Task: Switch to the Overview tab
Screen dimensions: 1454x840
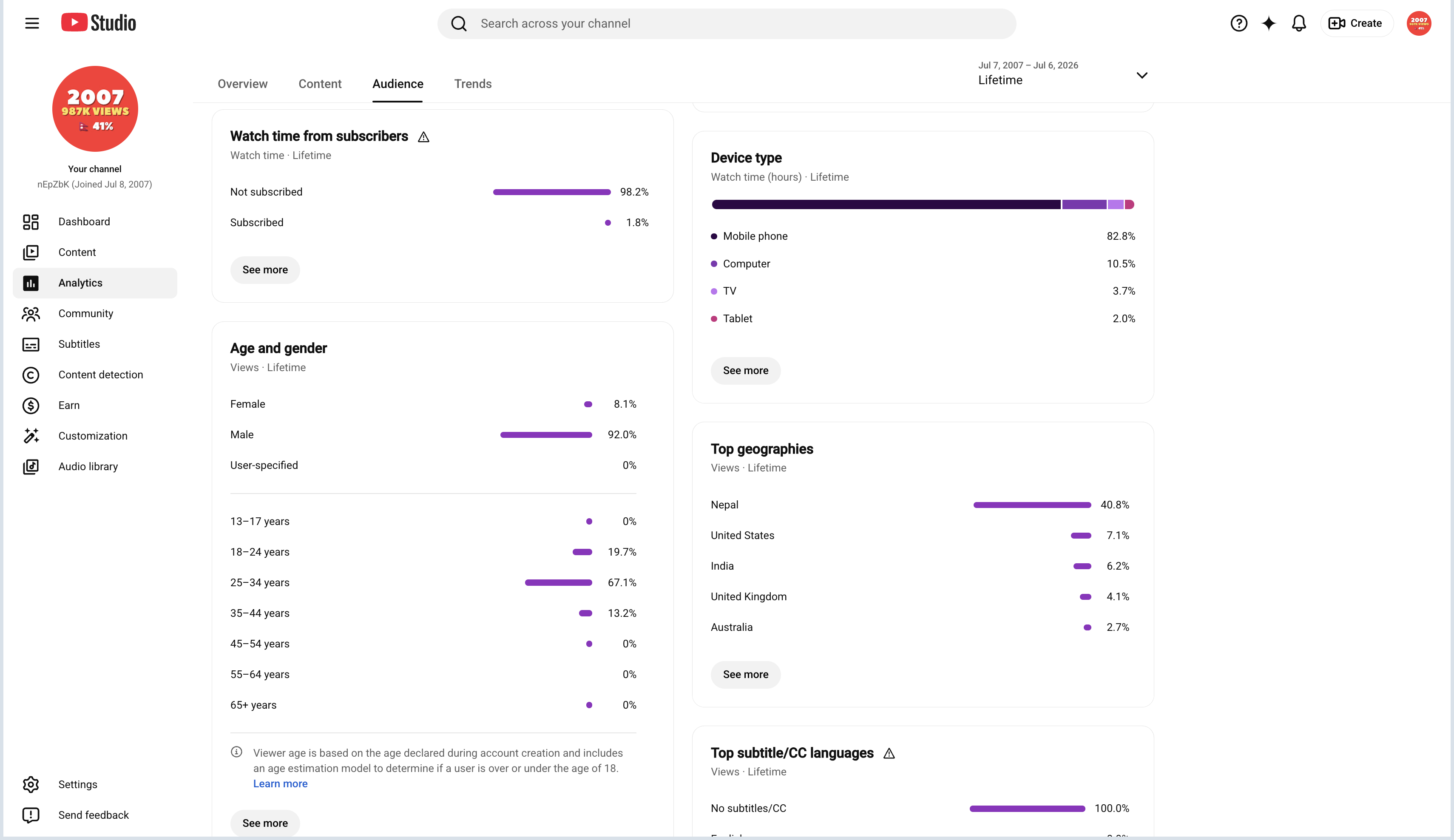Action: [x=242, y=84]
